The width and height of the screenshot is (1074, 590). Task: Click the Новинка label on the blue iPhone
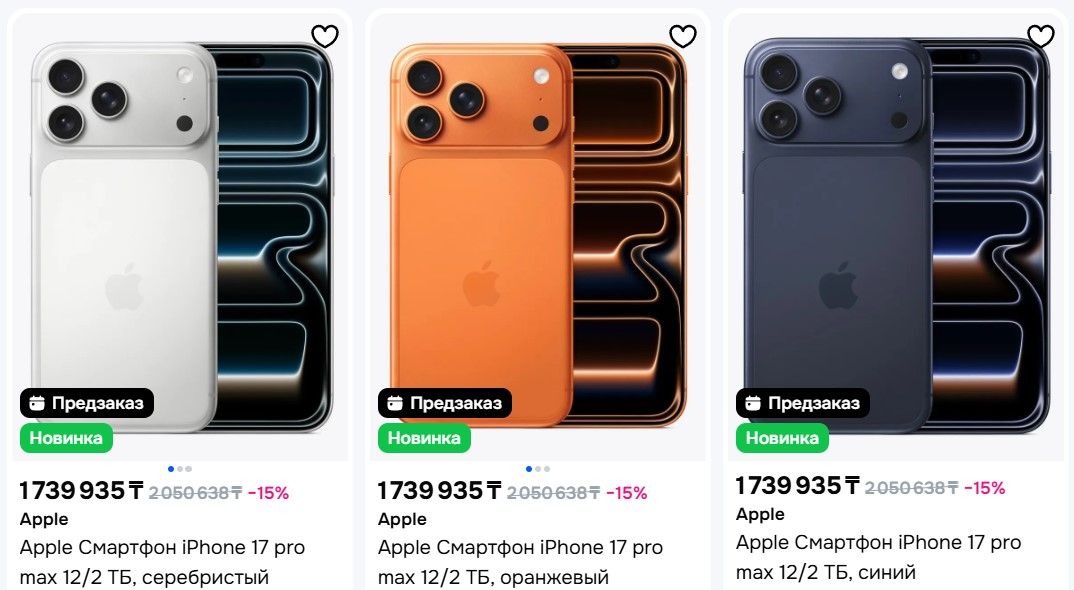(782, 437)
